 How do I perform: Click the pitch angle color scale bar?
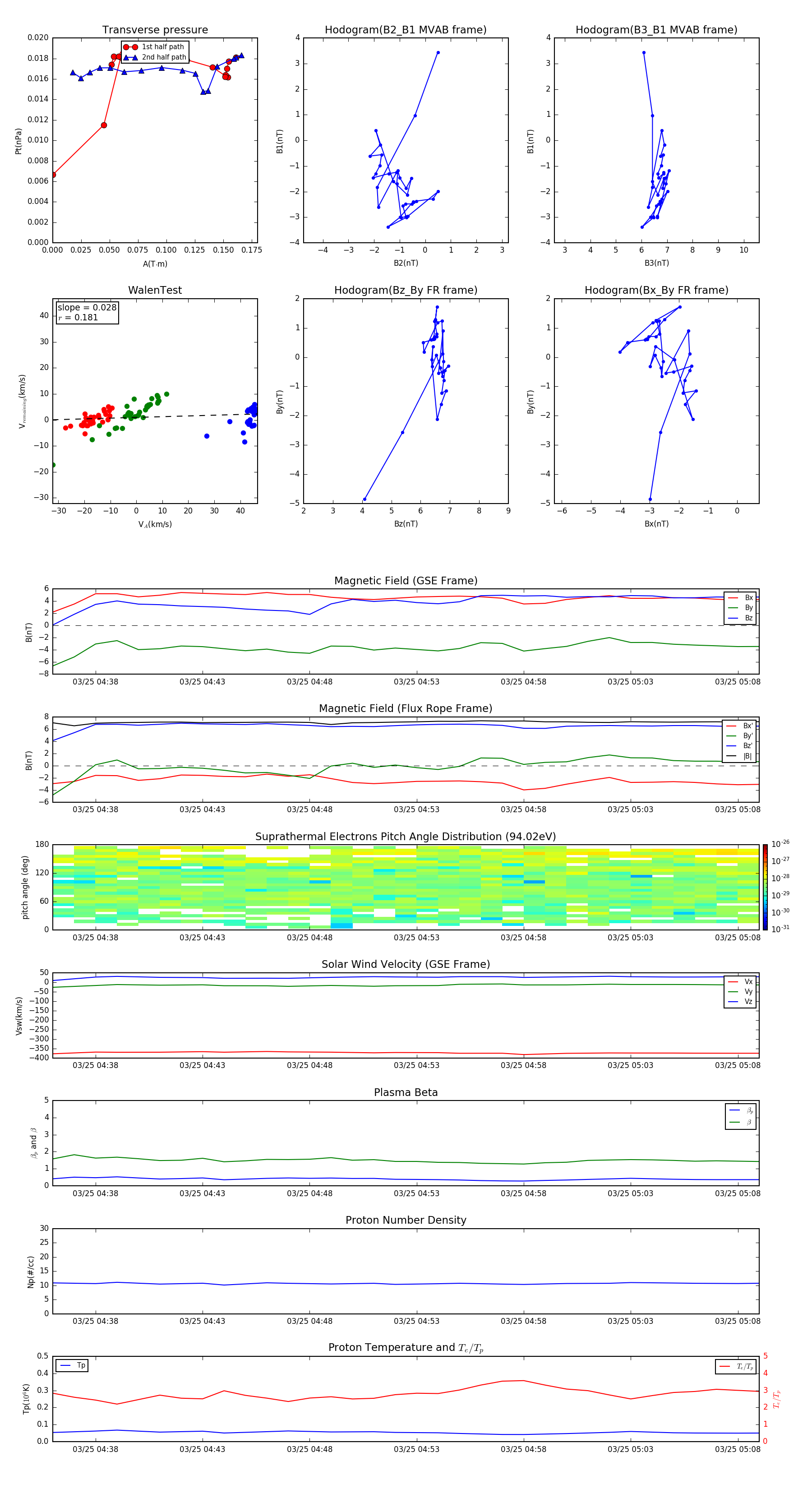pos(765,887)
